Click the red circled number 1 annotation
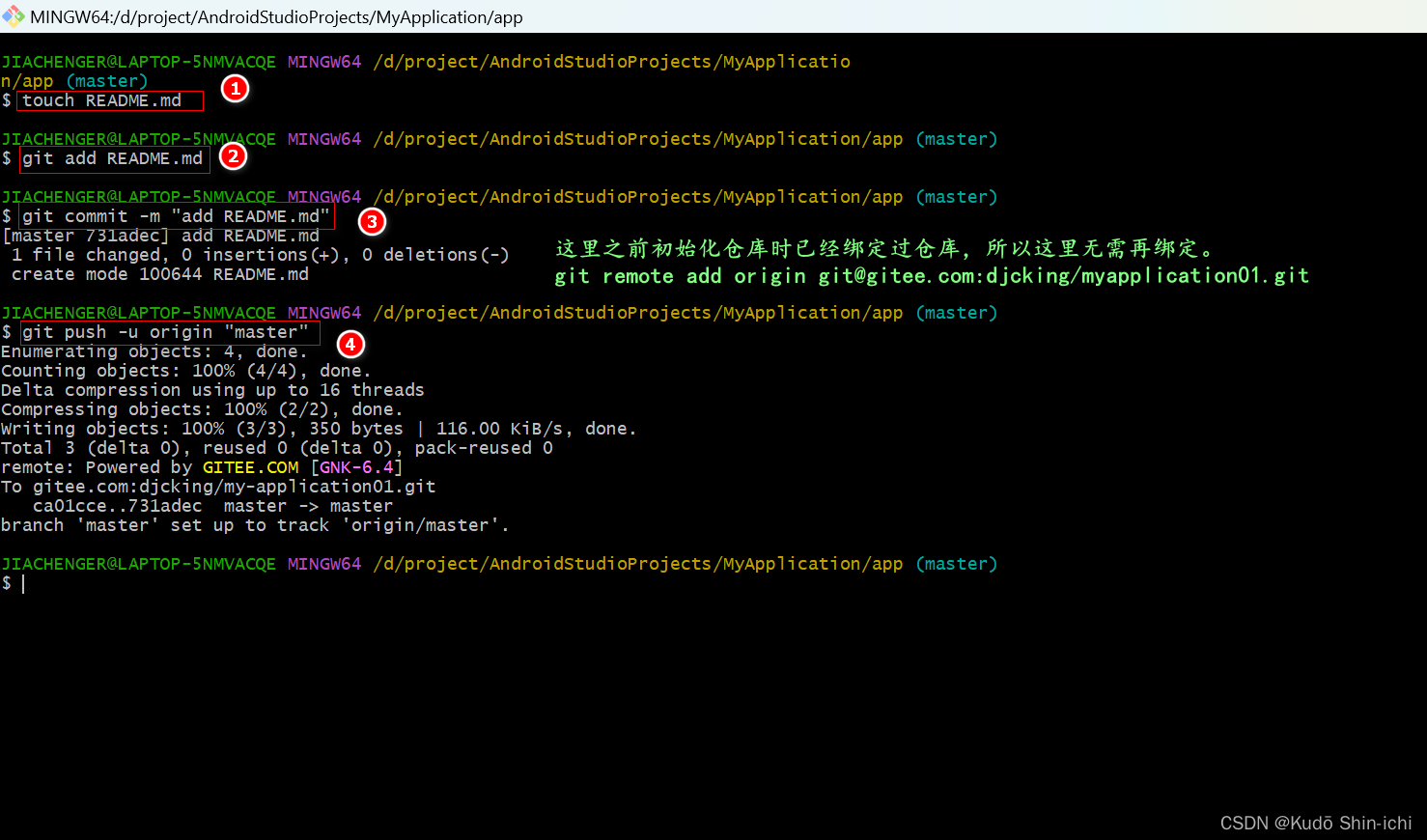The height and width of the screenshot is (840, 1427). (234, 88)
